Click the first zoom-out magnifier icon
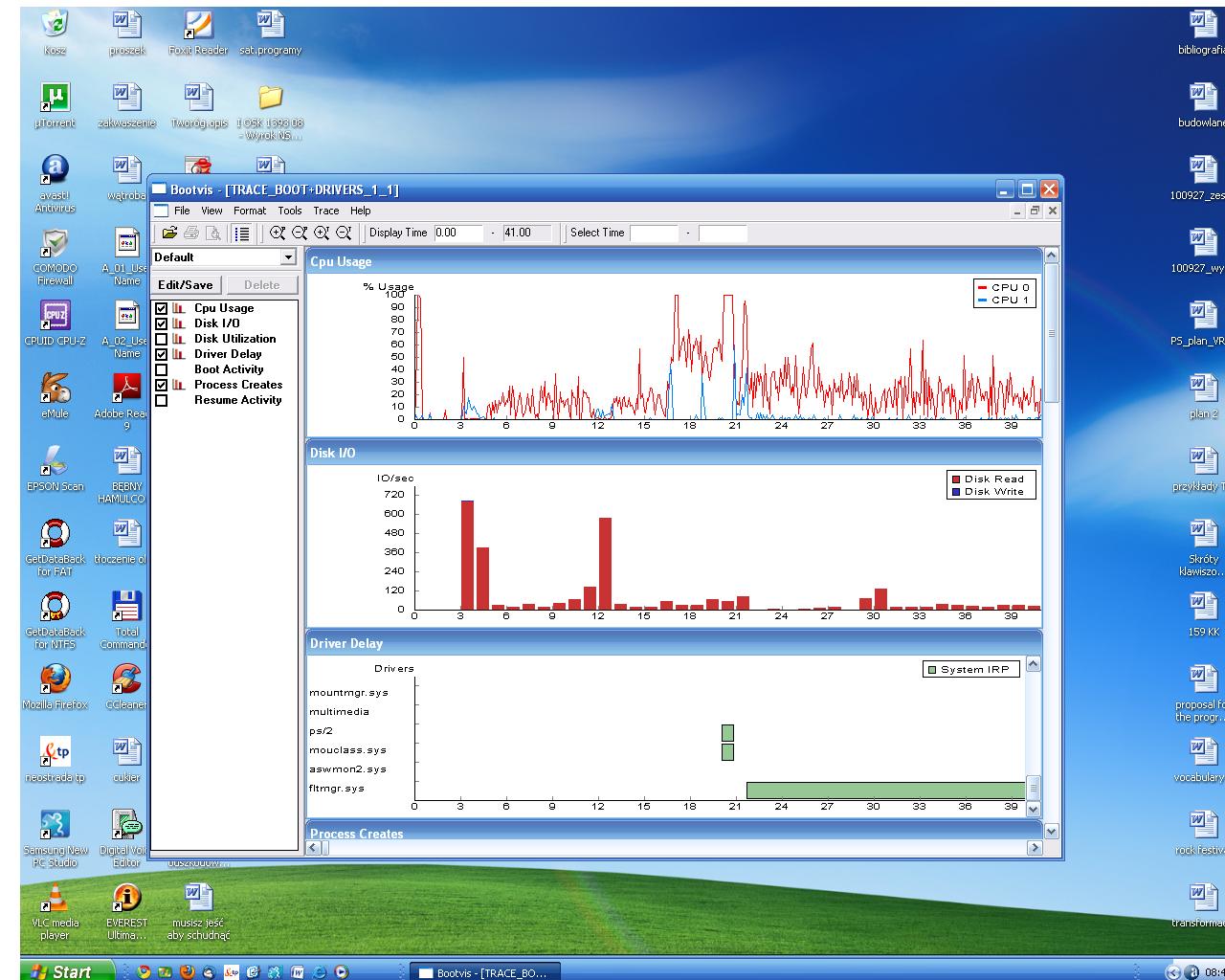The width and height of the screenshot is (1225, 980). coord(300,233)
